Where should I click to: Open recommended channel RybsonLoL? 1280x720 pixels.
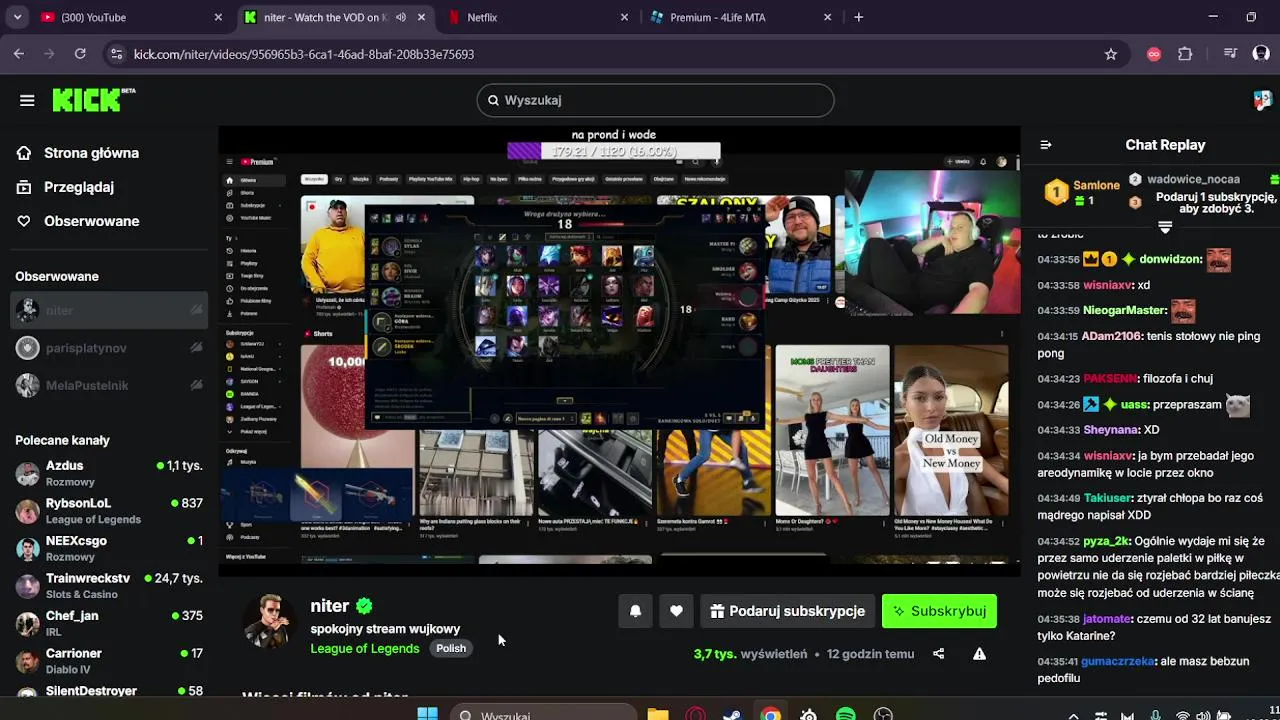(x=109, y=510)
